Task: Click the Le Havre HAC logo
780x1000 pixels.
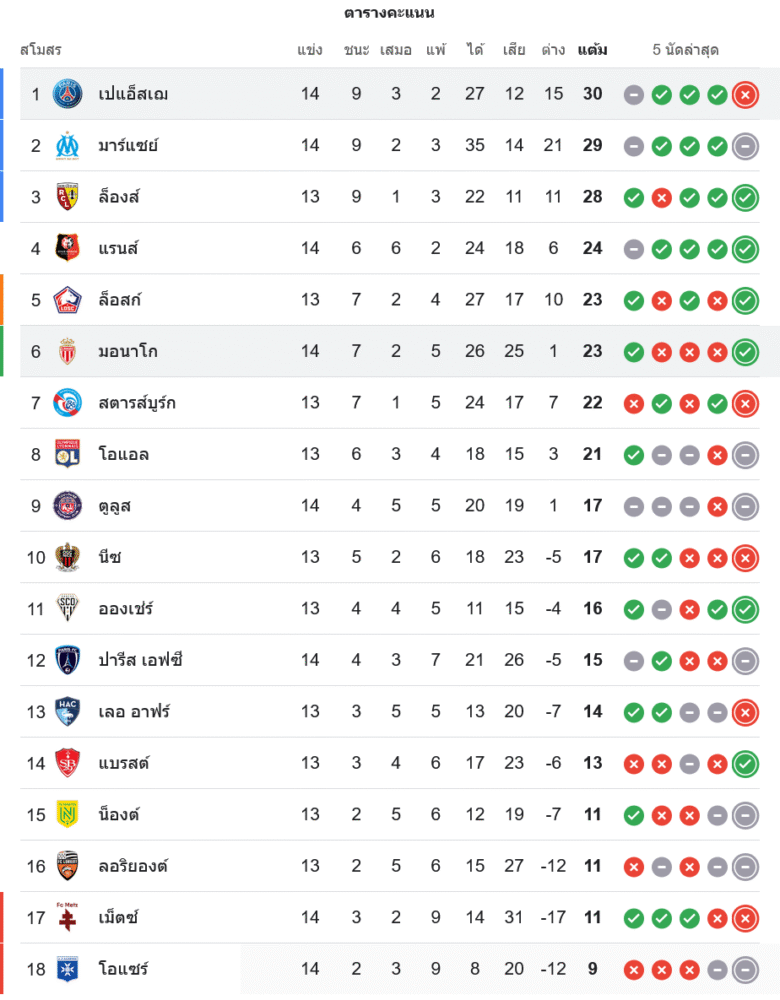Action: tap(68, 712)
